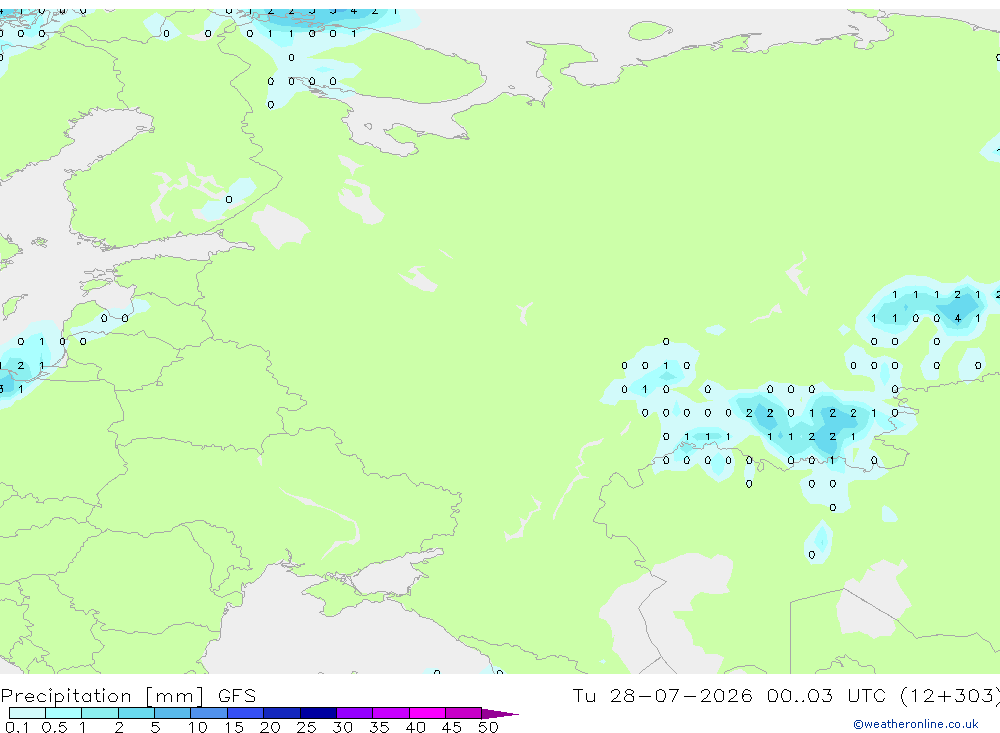This screenshot has width=1000, height=733.
Task: Click the 50 legend scale label
Action: tap(489, 727)
